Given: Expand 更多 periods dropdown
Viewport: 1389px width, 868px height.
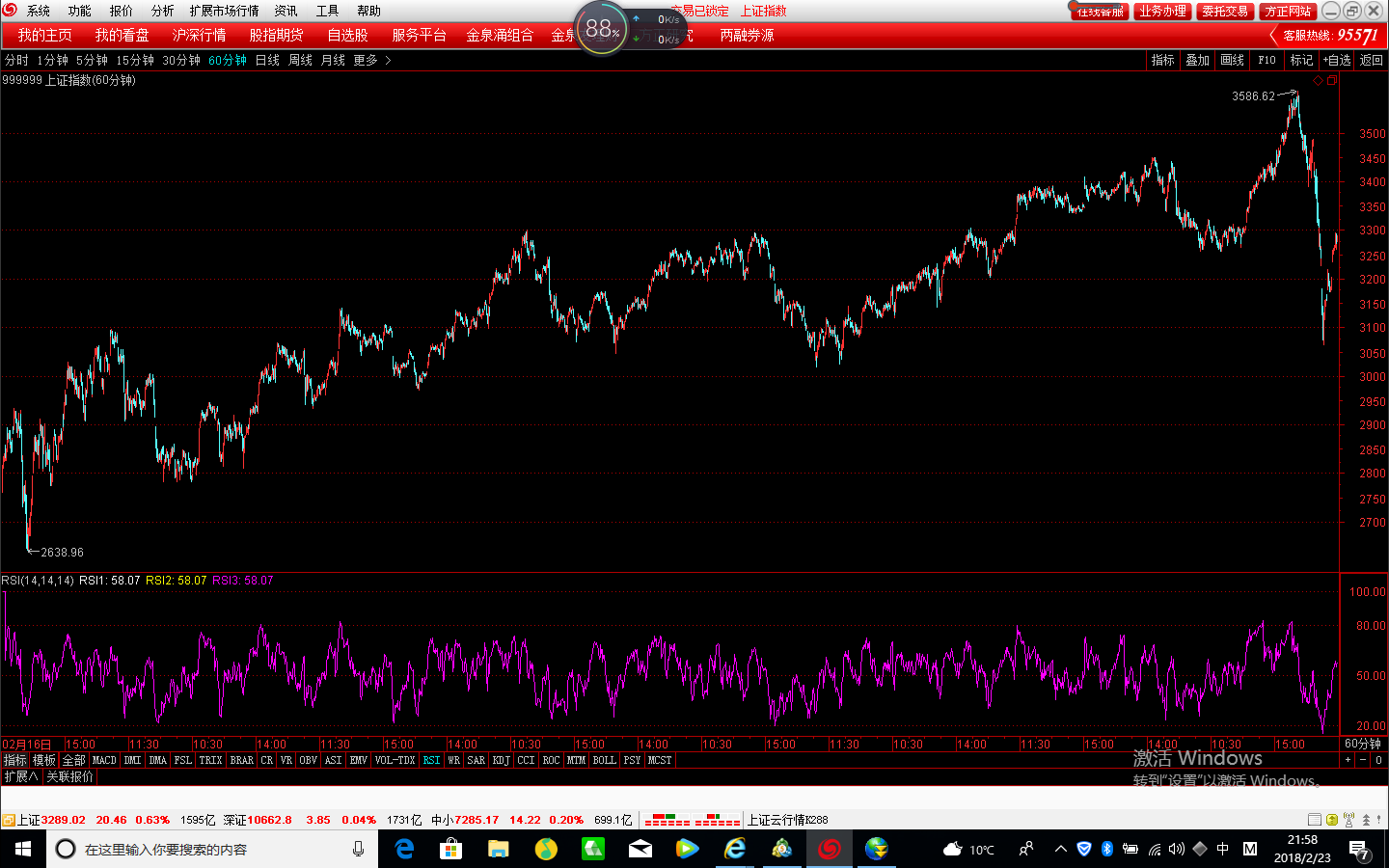Looking at the screenshot, I should click(372, 60).
